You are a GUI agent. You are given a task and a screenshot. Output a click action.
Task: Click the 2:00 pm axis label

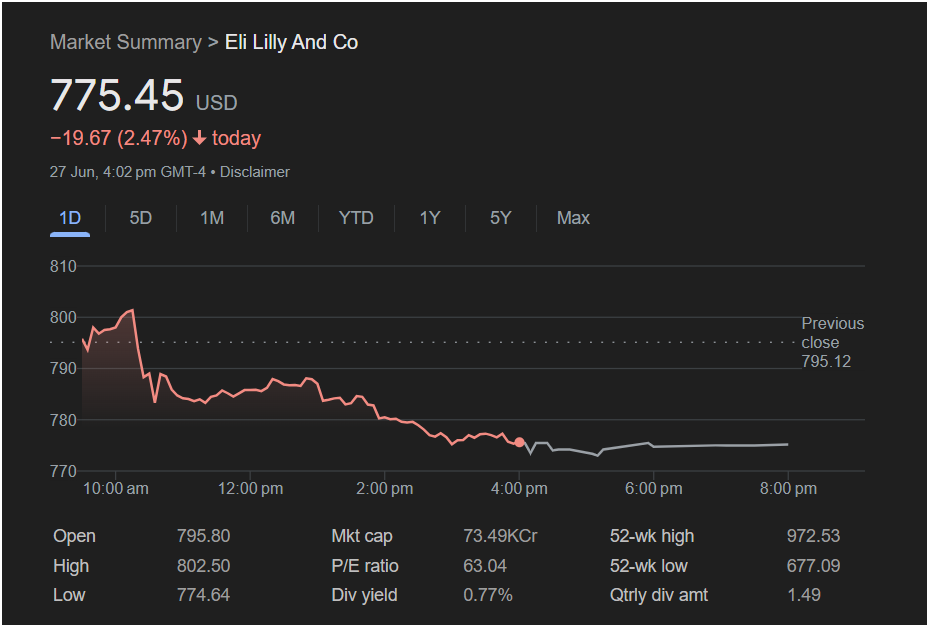[385, 489]
